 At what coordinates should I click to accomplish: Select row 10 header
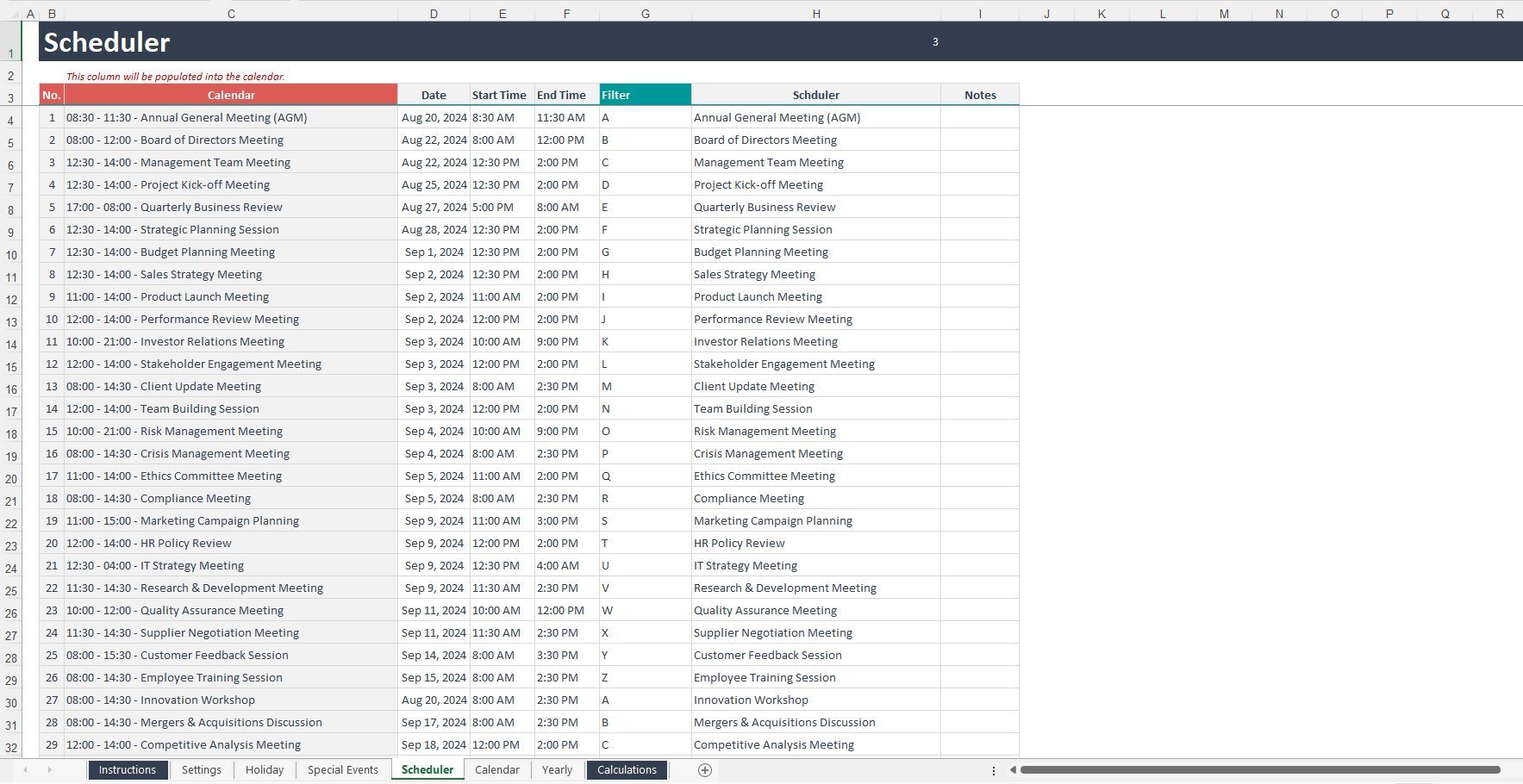coord(11,255)
